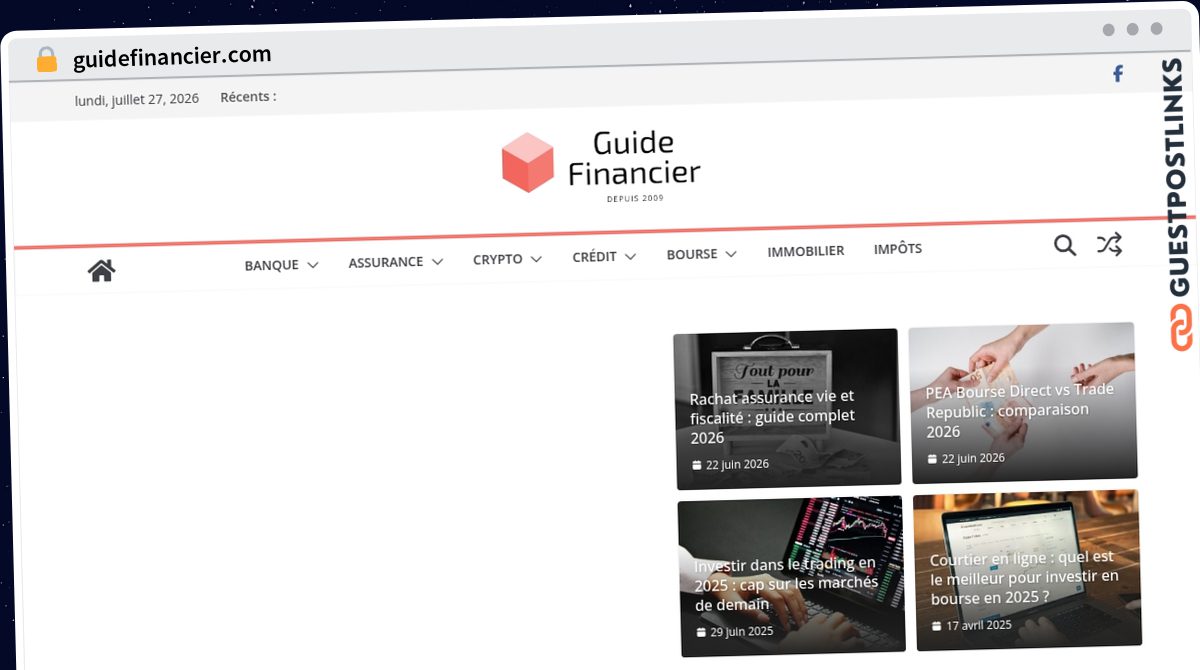Open the Crypto menu item
The height and width of the screenshot is (670, 1200).
point(498,259)
